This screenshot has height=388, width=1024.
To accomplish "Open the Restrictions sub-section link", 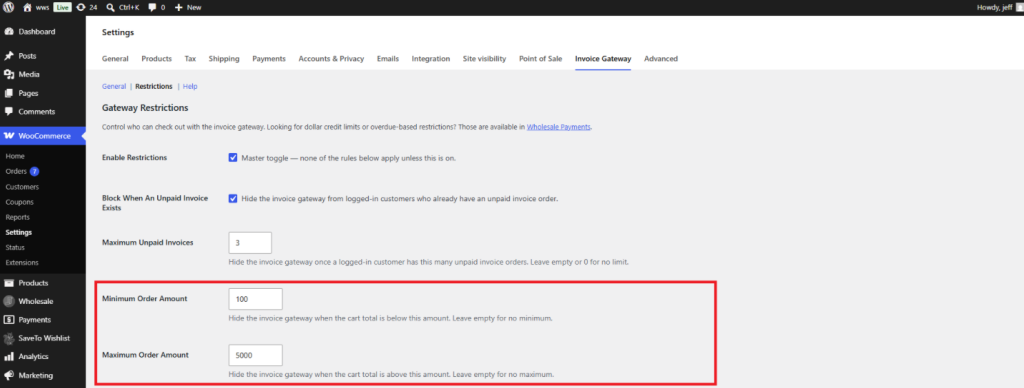I will coord(154,86).
